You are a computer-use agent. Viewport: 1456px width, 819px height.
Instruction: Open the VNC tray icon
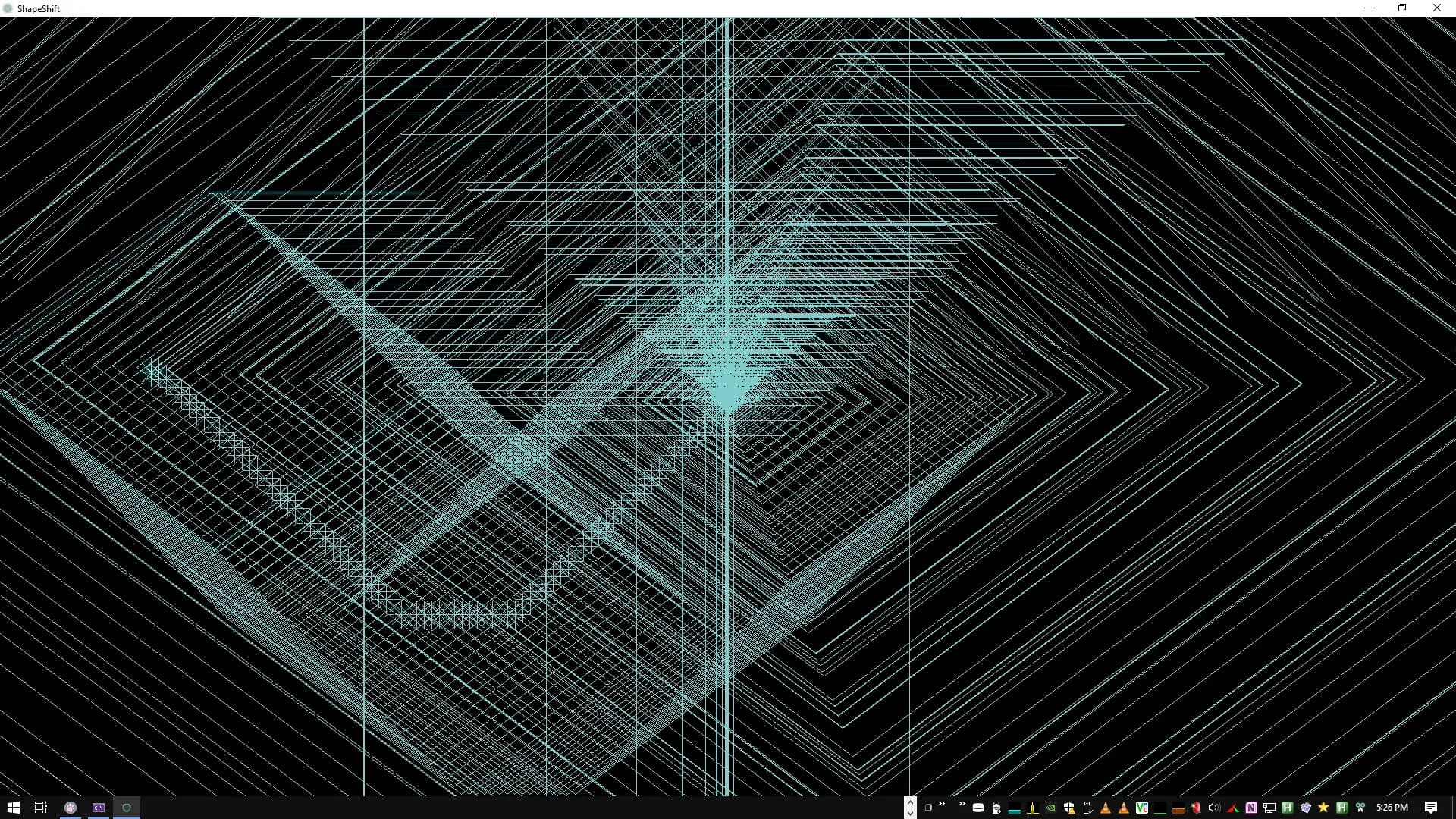tap(1142, 808)
